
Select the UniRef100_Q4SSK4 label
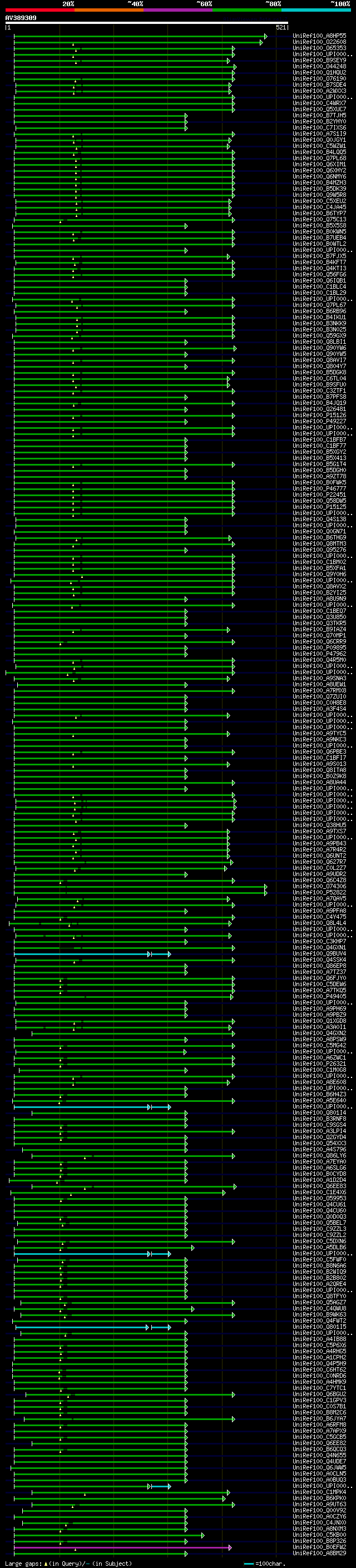[x=319, y=960]
